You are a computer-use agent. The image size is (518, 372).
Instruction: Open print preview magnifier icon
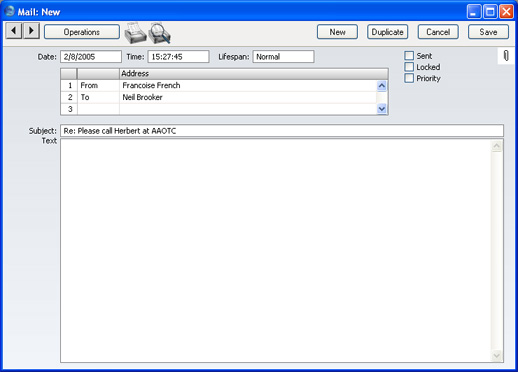tap(159, 33)
